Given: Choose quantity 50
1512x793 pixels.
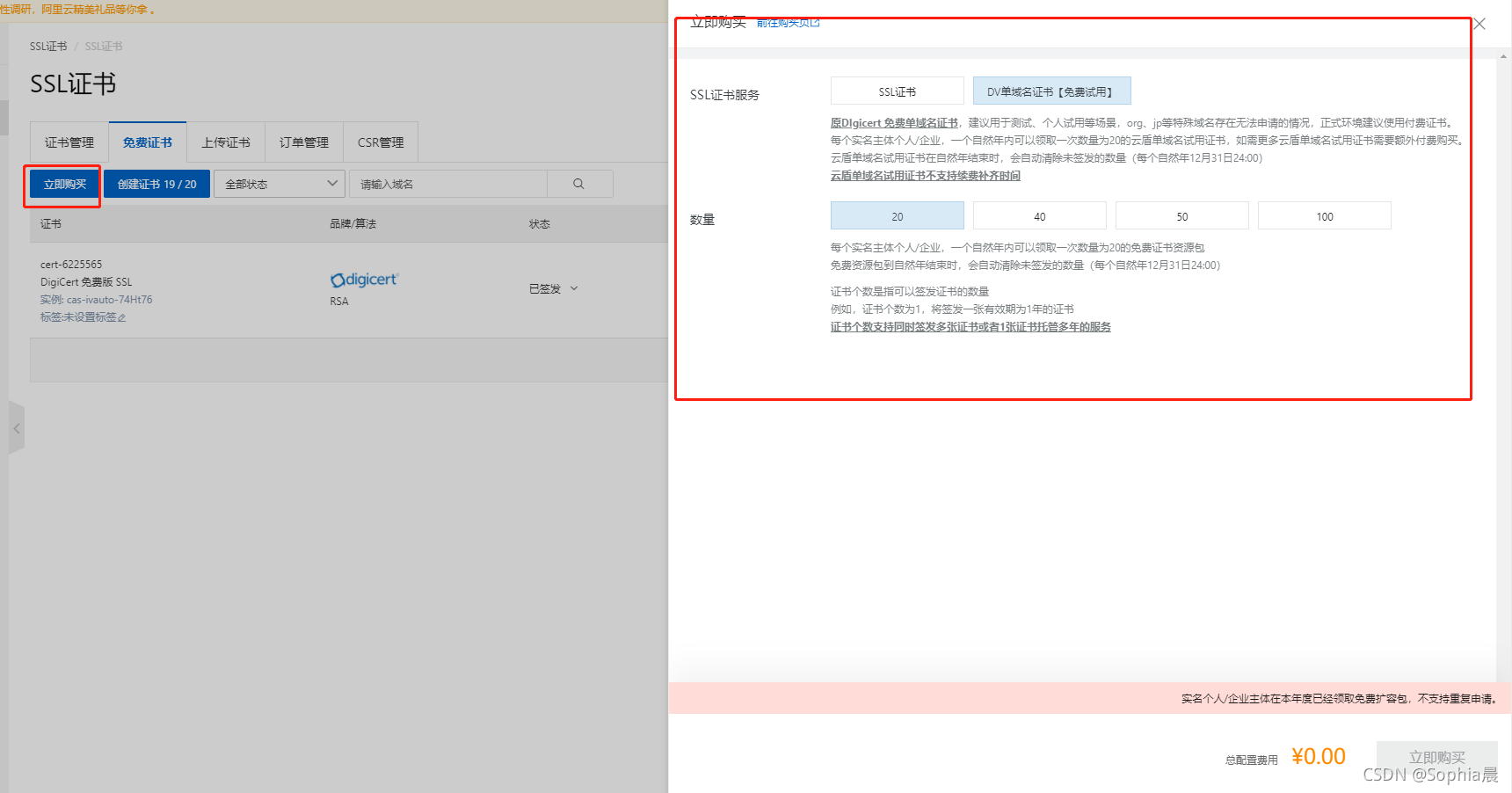Looking at the screenshot, I should coord(1182,216).
